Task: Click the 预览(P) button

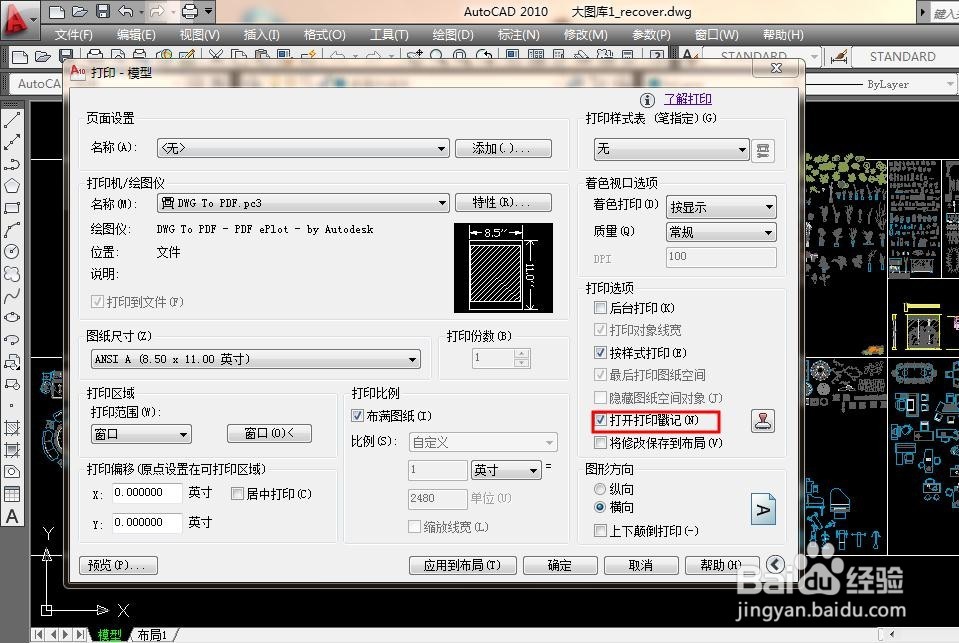Action: (118, 565)
